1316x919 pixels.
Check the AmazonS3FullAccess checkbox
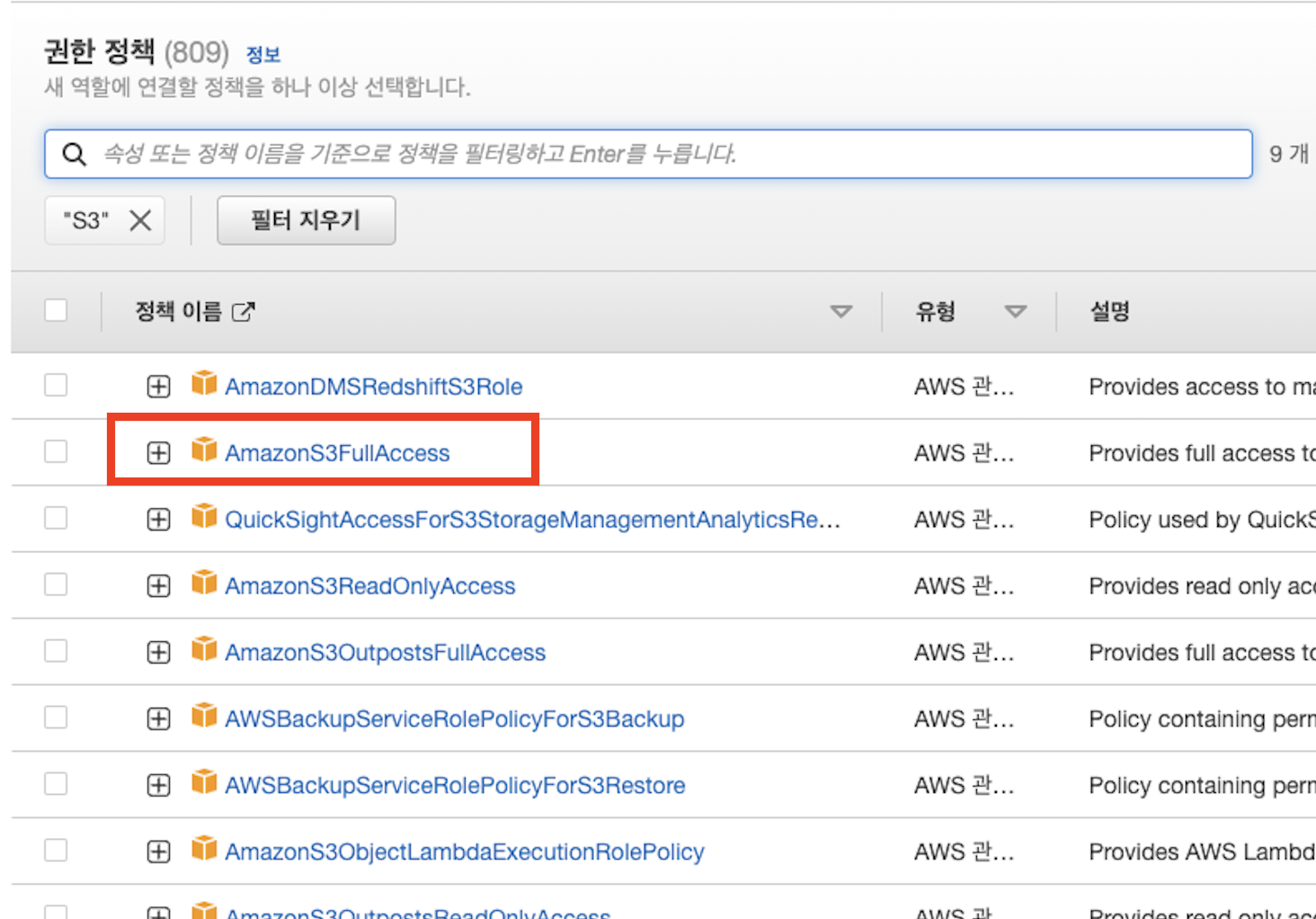56,451
